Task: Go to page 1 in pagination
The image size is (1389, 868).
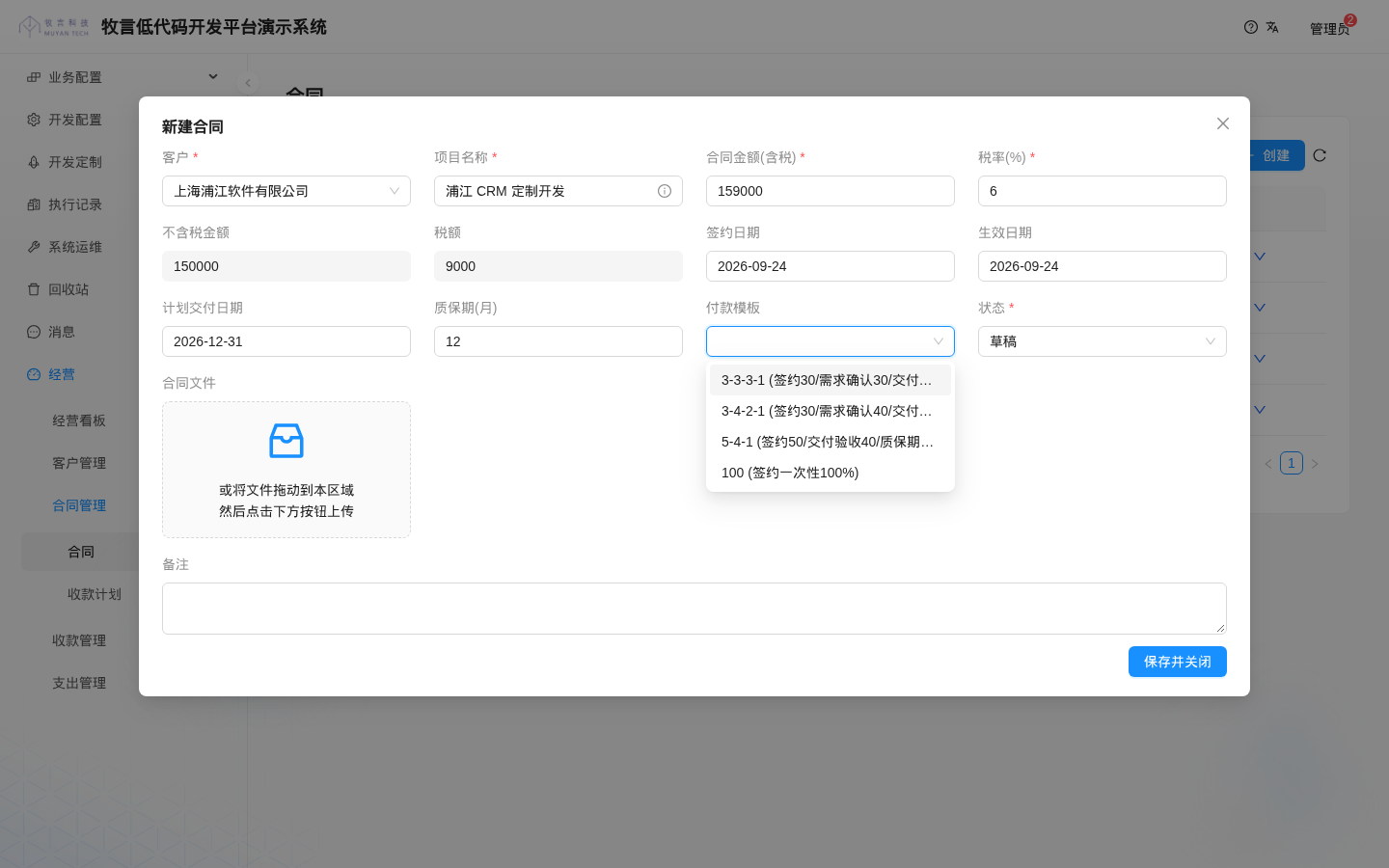Action: tap(1292, 463)
